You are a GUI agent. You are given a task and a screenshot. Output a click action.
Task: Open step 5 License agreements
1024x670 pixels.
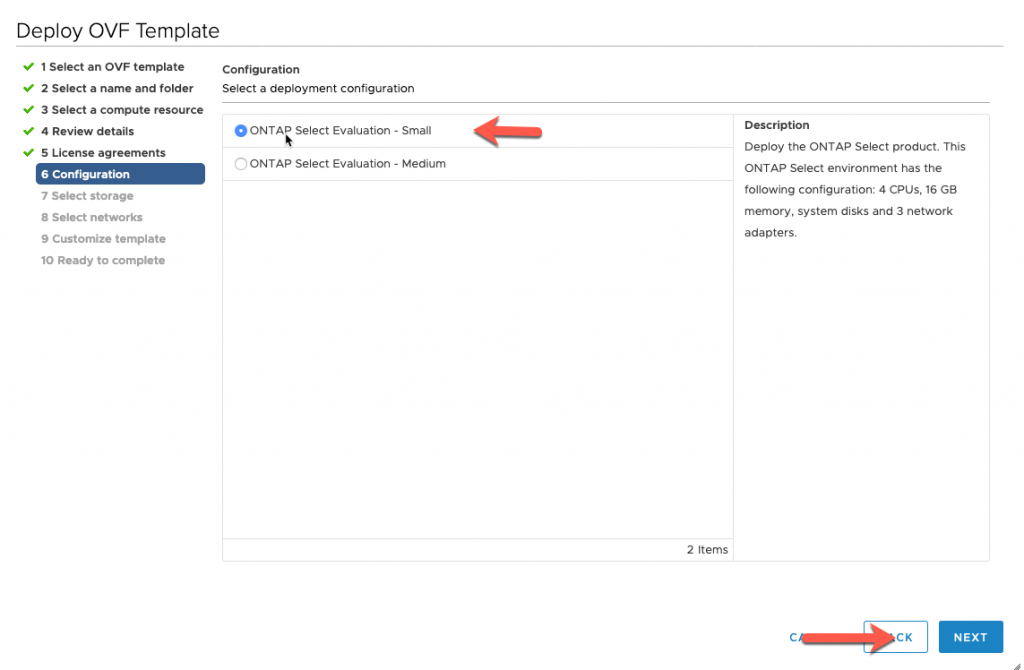coord(103,153)
